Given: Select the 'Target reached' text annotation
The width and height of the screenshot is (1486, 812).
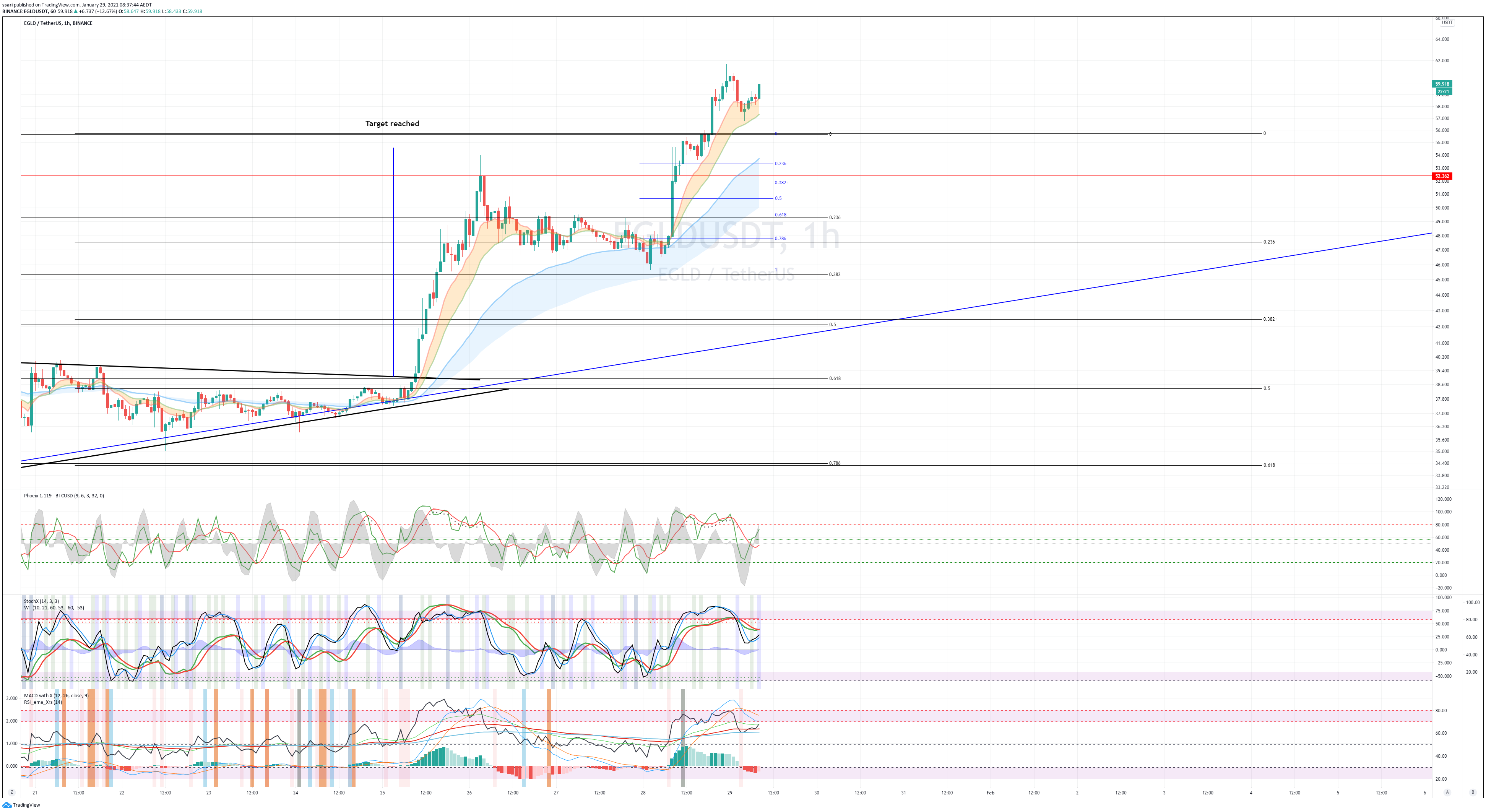Looking at the screenshot, I should 392,123.
